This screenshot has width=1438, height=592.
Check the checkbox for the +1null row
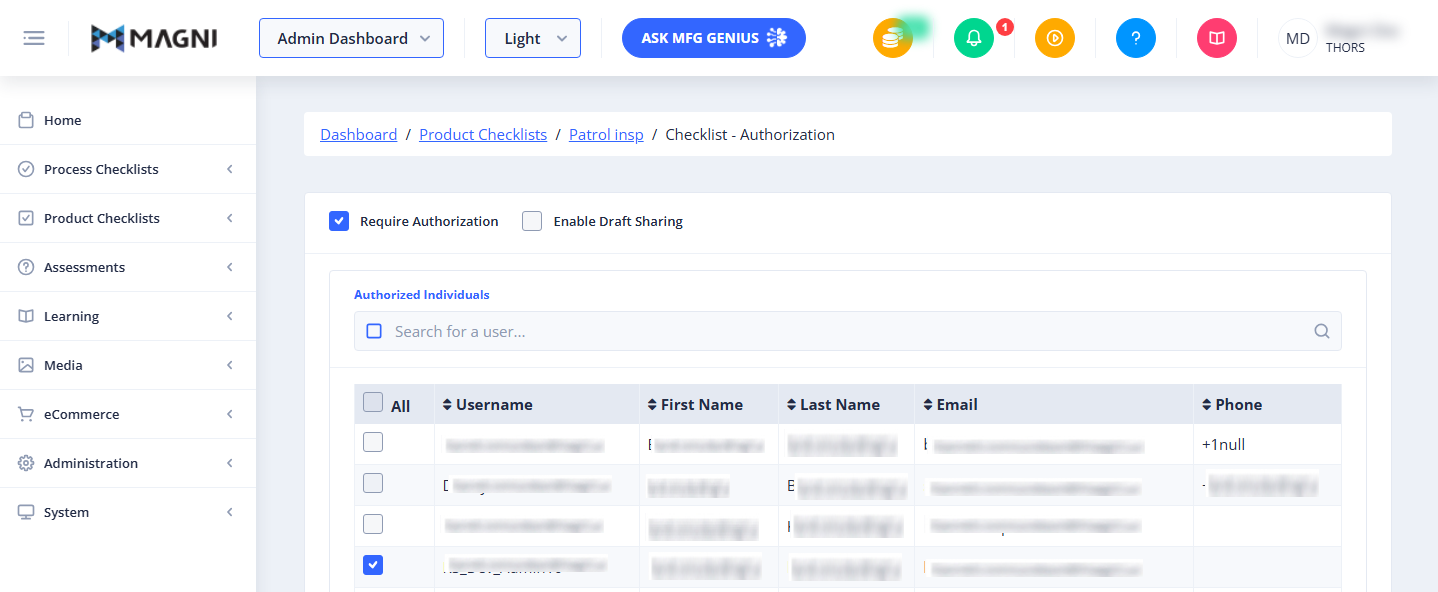coord(372,442)
